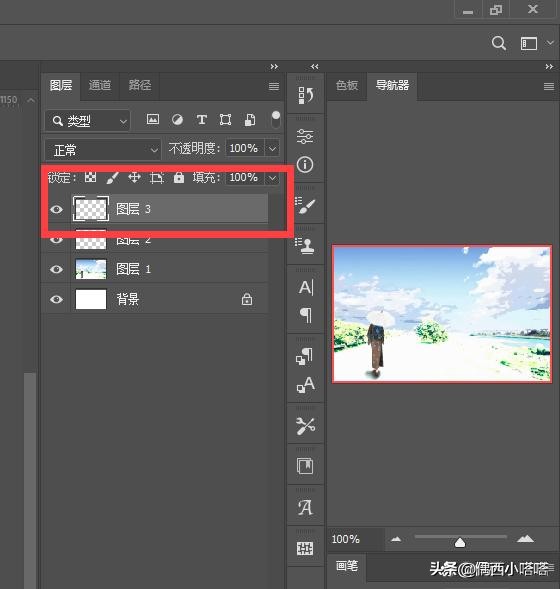
Task: Click the 图层 3 transparent thumbnail
Action: point(91,209)
